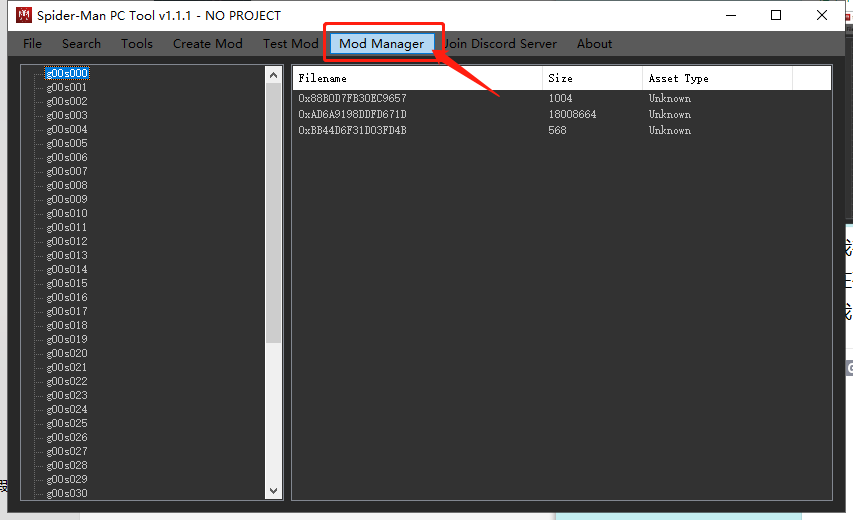This screenshot has height=520, width=853.
Task: Open the About menu
Action: [x=594, y=43]
